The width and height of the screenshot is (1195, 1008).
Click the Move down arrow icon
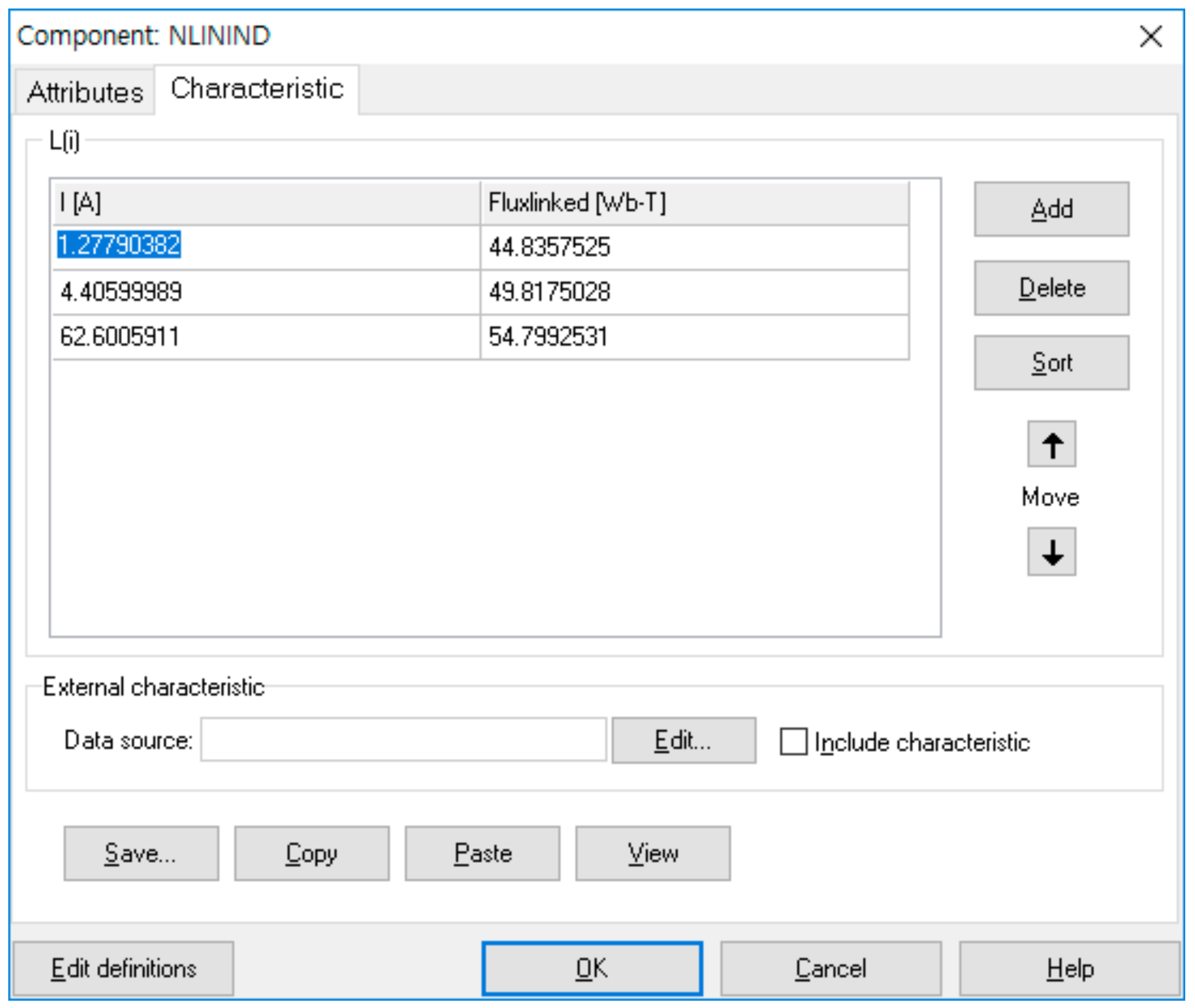[x=1050, y=552]
